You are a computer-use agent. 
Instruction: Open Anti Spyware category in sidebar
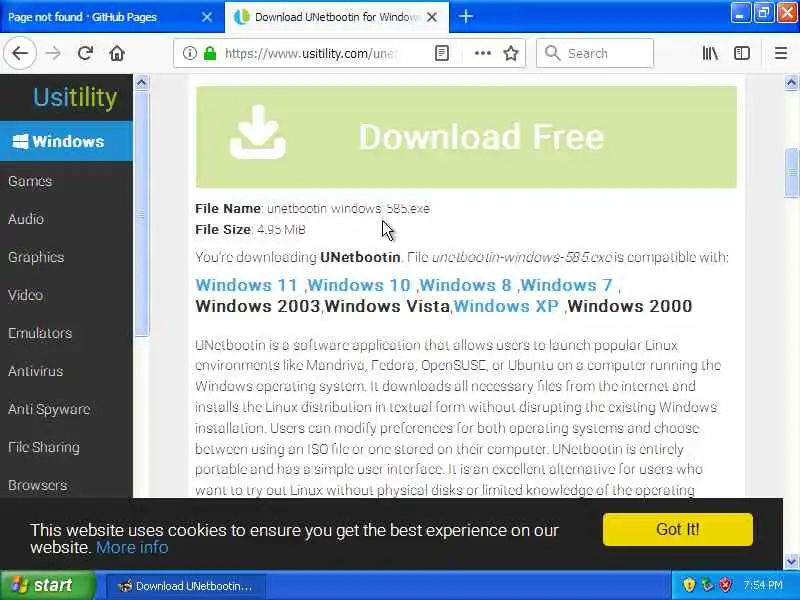49,409
